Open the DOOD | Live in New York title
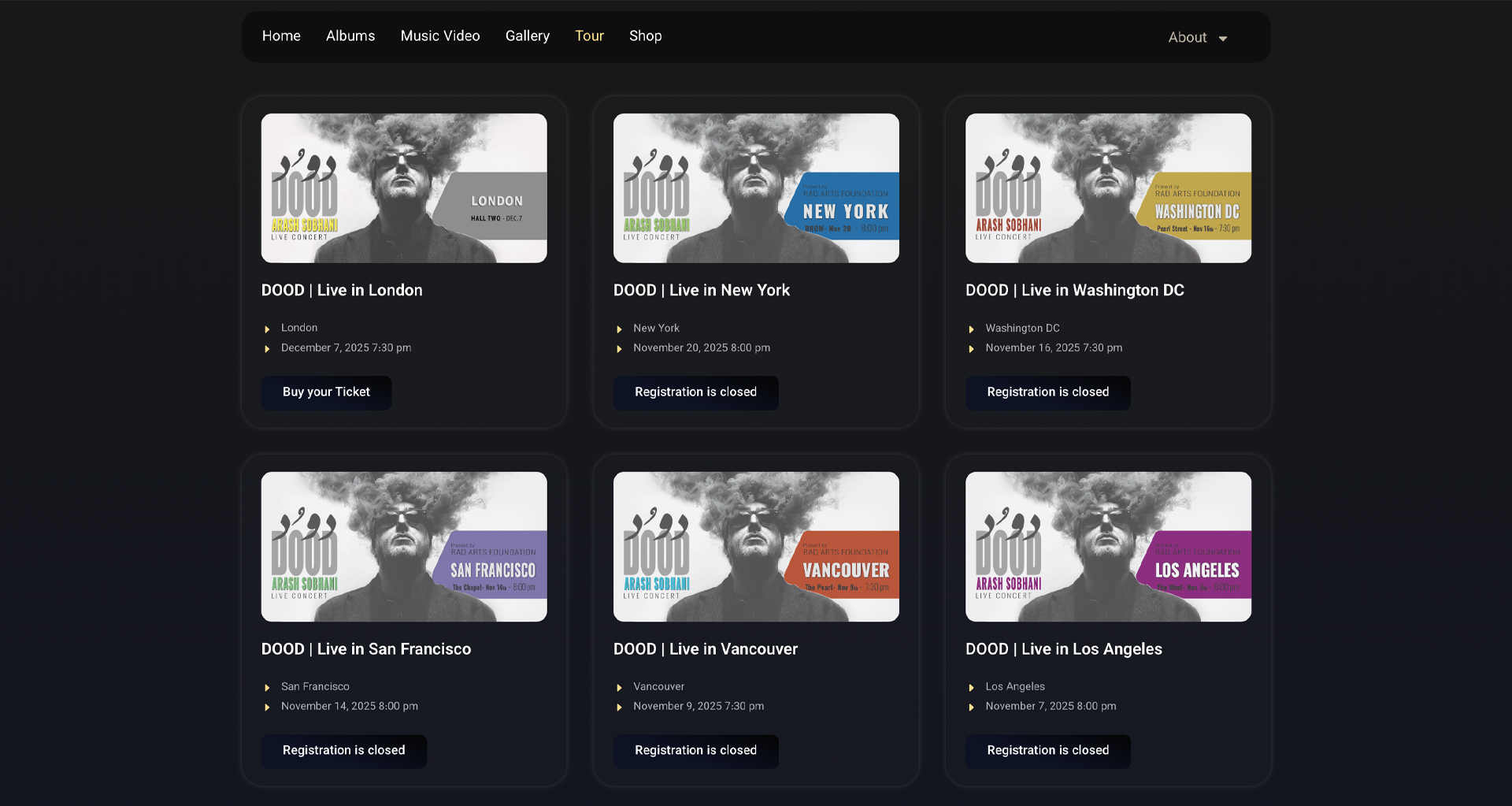The height and width of the screenshot is (806, 1512). click(x=702, y=291)
